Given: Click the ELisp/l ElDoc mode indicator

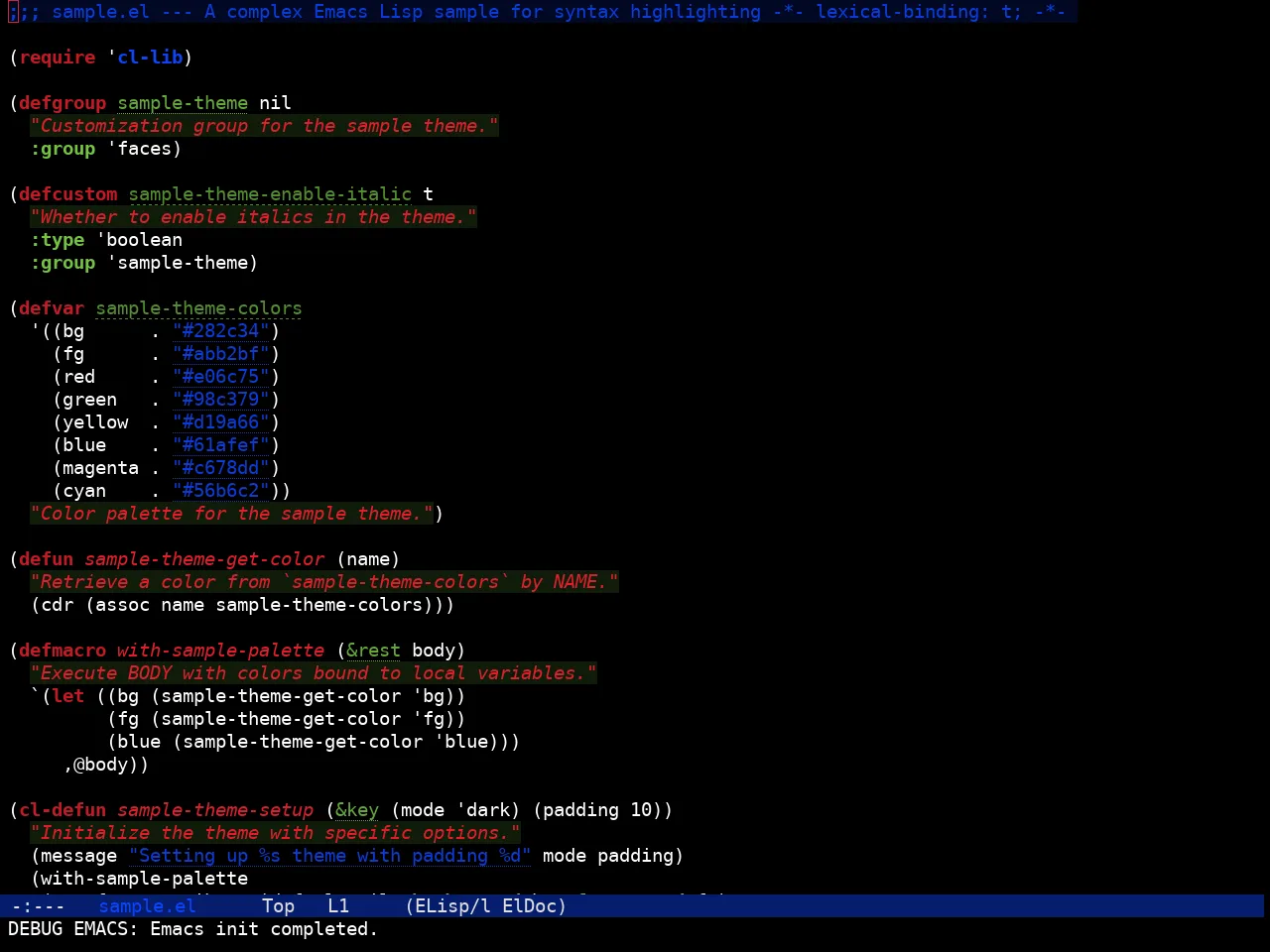Looking at the screenshot, I should (485, 905).
